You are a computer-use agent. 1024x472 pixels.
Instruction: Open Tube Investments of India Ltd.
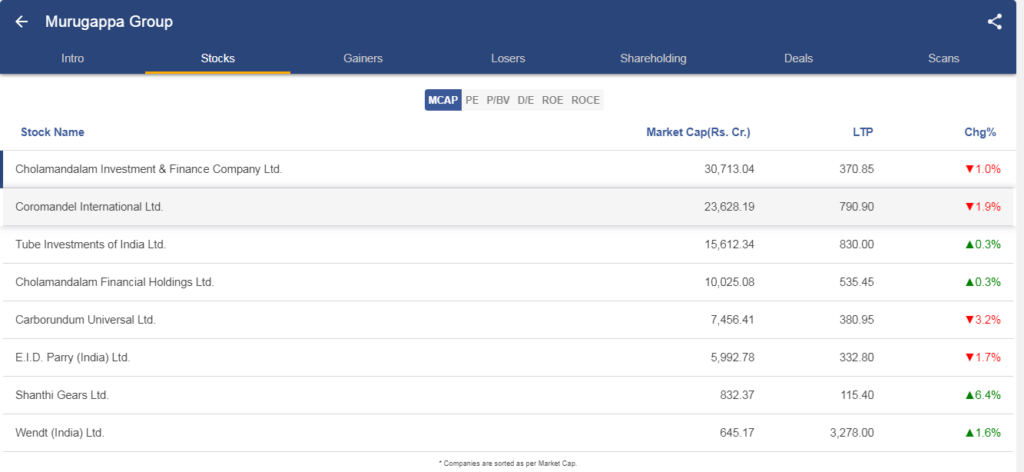tap(91, 245)
